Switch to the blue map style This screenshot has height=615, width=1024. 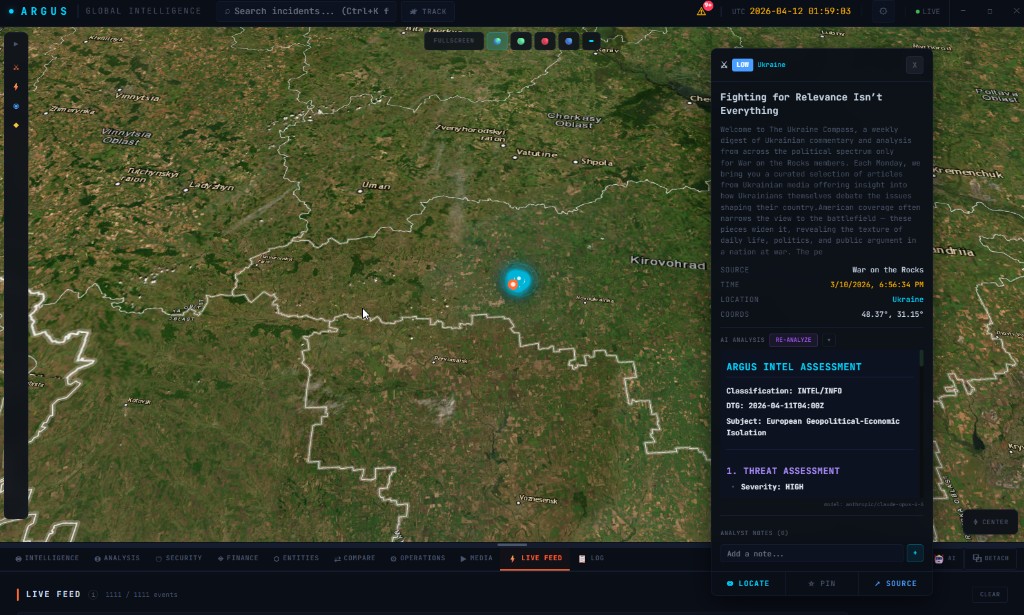tap(568, 41)
